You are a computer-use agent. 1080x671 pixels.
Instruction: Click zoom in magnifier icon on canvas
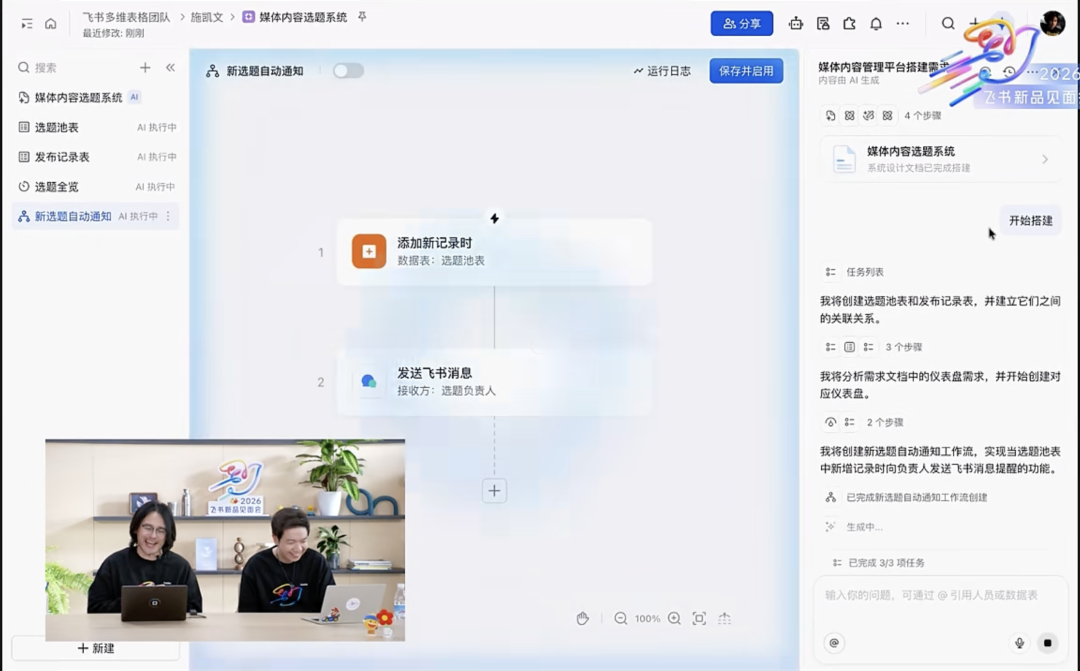674,619
